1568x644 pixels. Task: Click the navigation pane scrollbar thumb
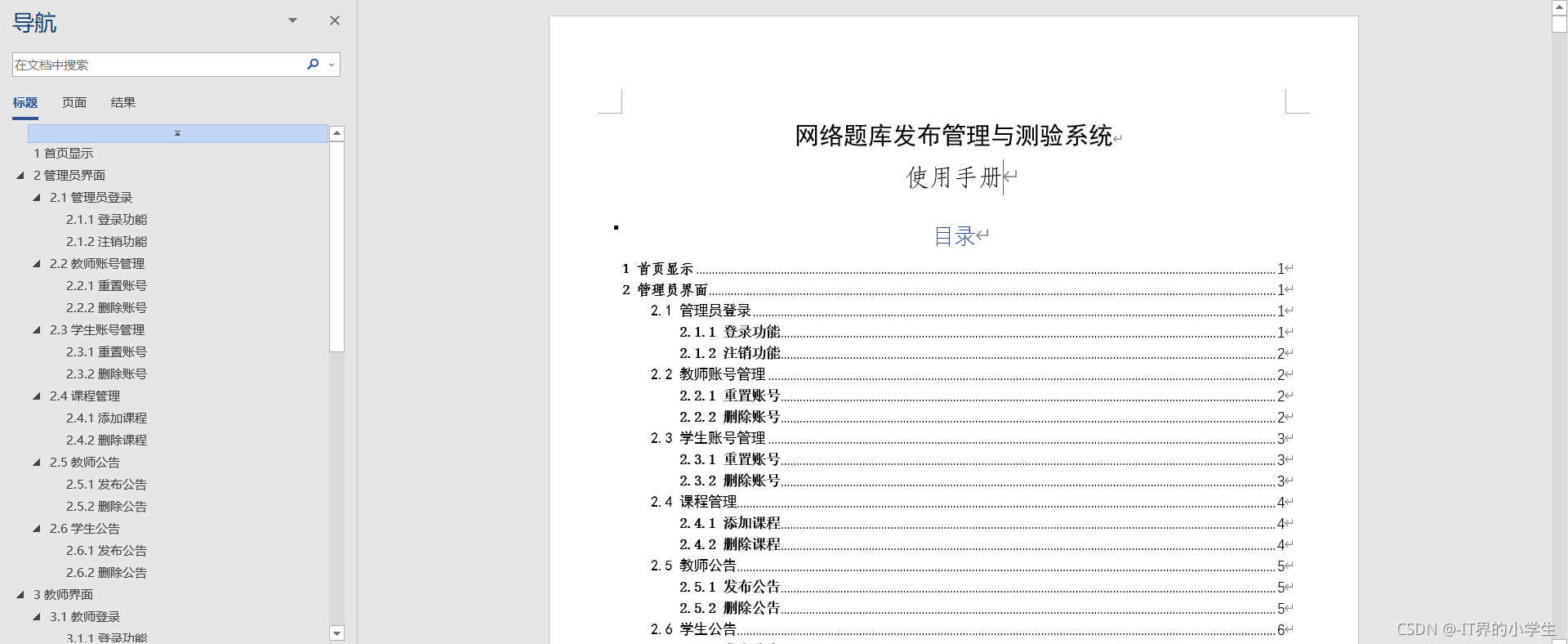(x=336, y=246)
